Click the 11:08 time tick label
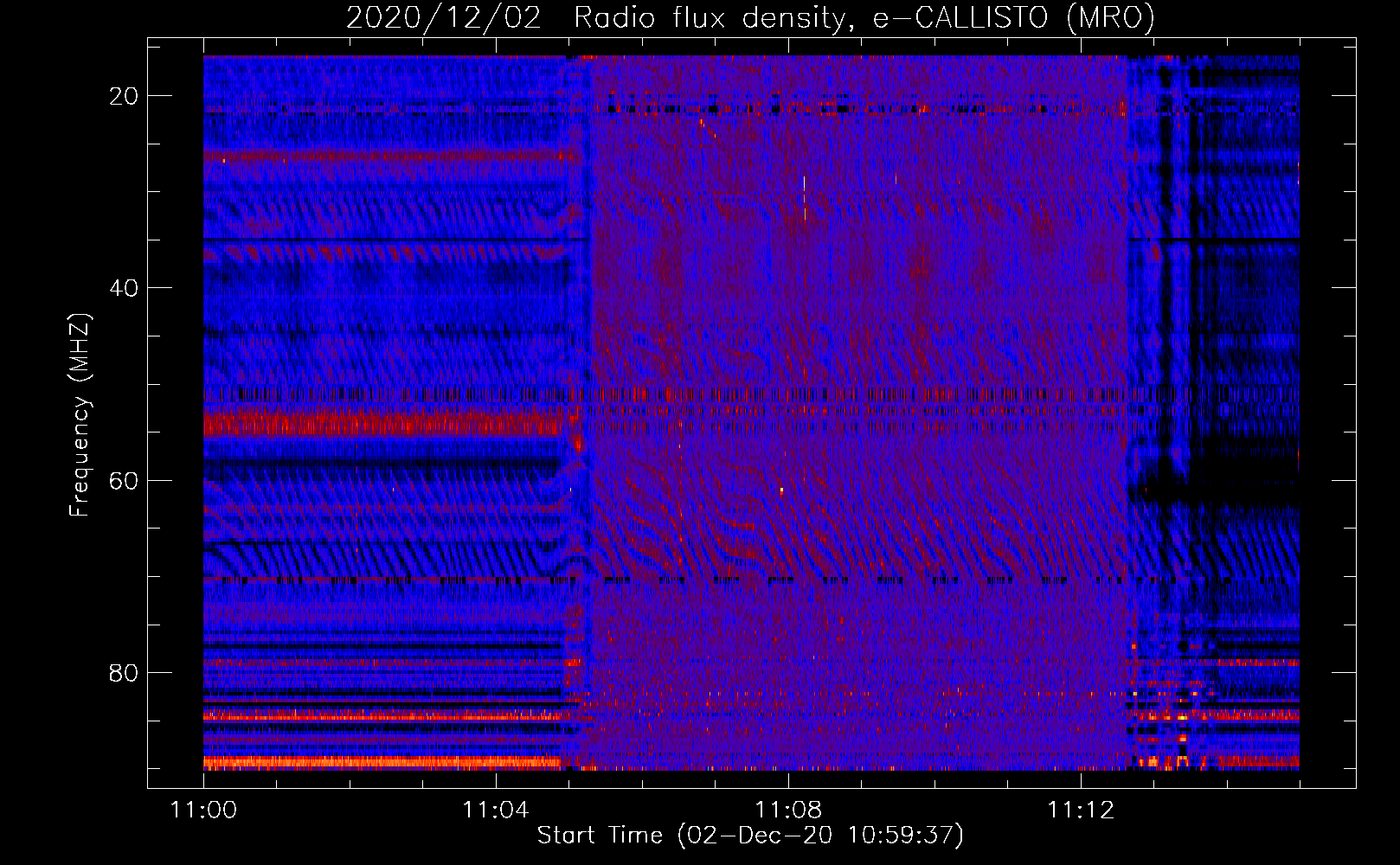 787,810
